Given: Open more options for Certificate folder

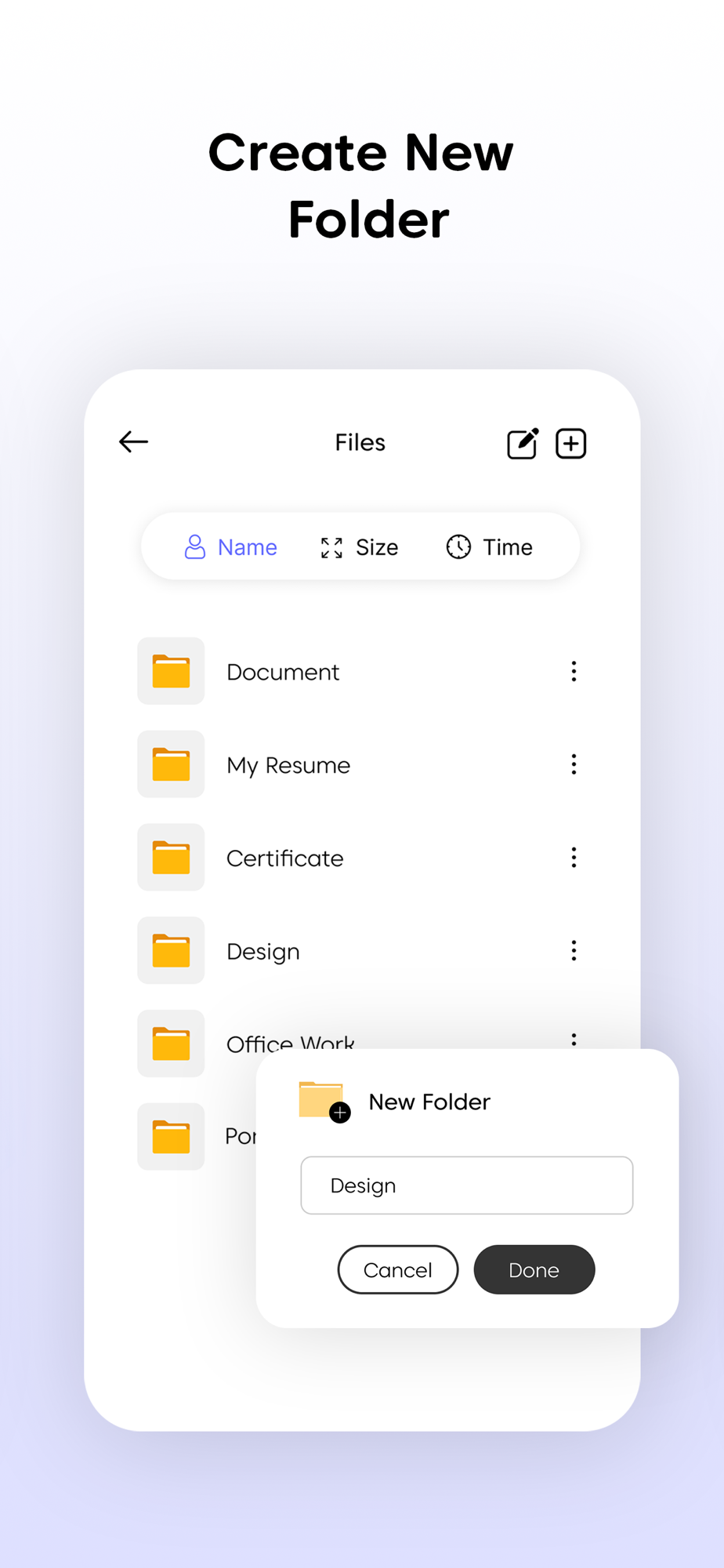Looking at the screenshot, I should [574, 857].
